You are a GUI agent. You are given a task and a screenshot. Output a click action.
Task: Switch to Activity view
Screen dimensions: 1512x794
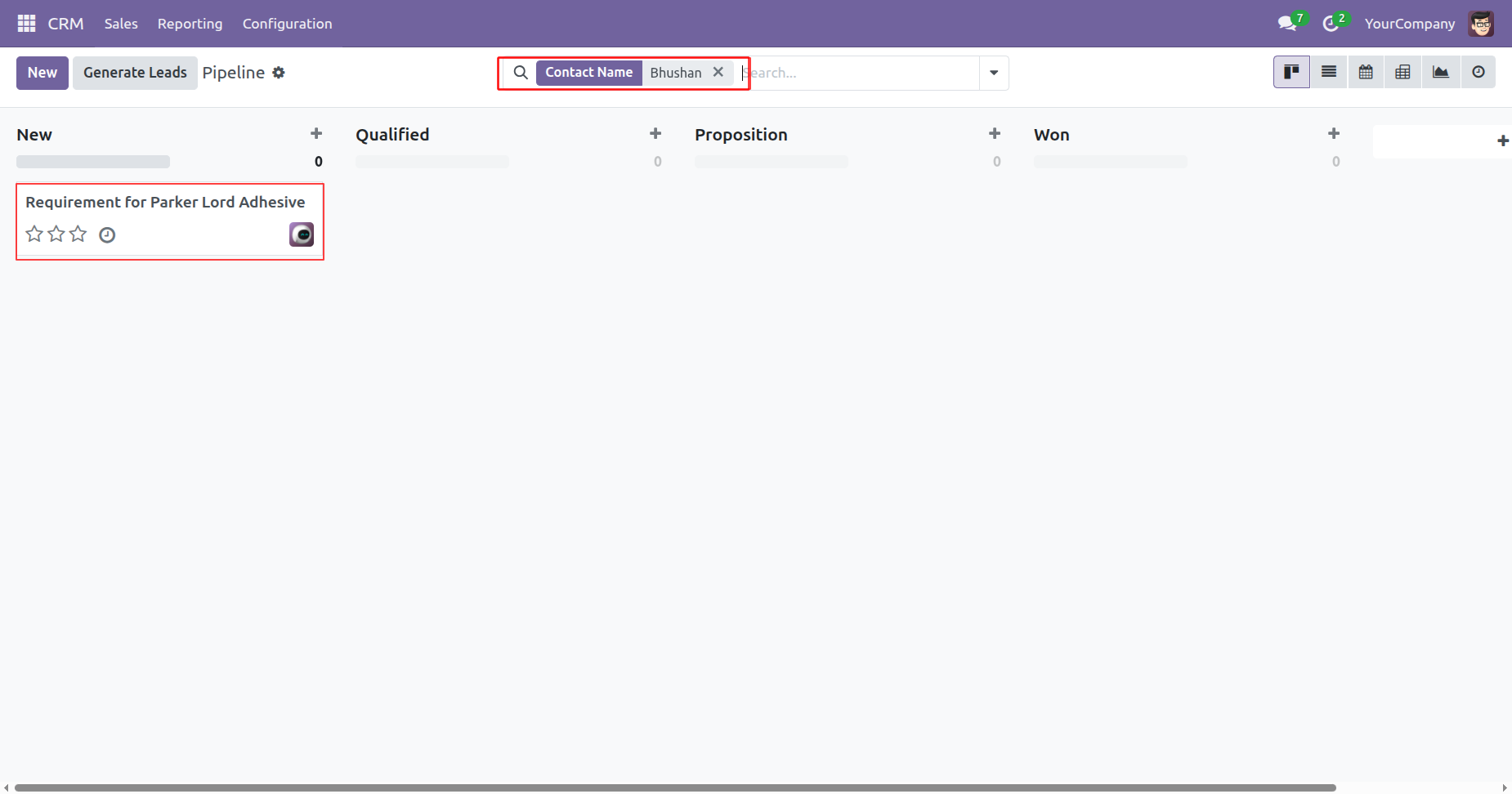click(1478, 72)
